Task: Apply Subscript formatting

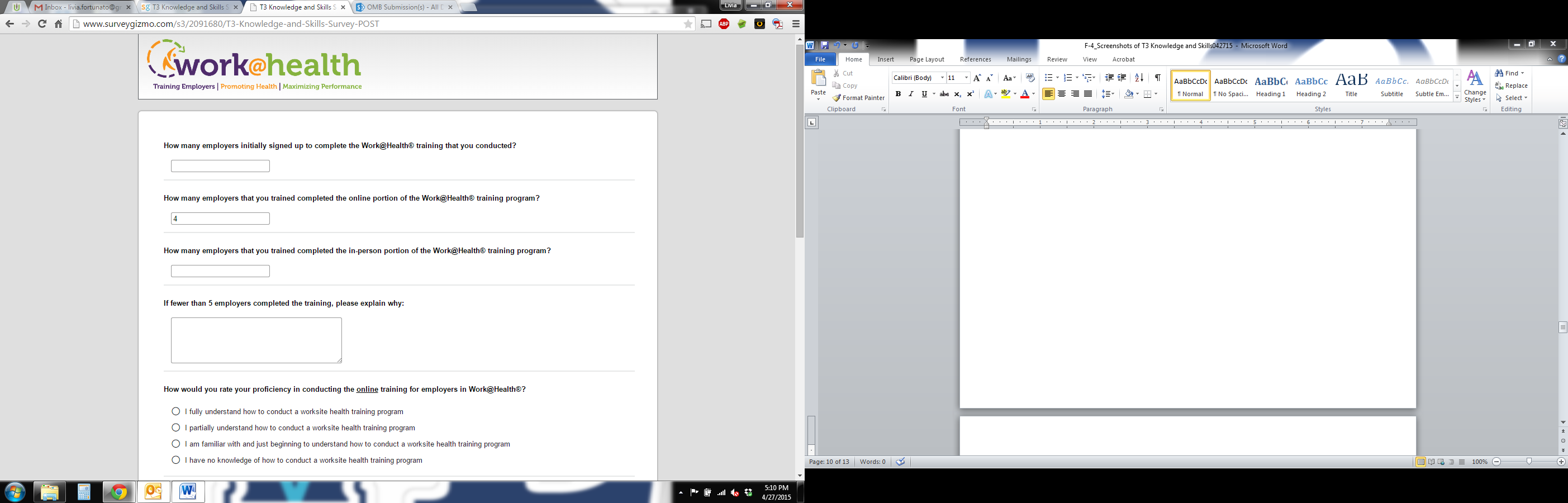Action: click(957, 94)
